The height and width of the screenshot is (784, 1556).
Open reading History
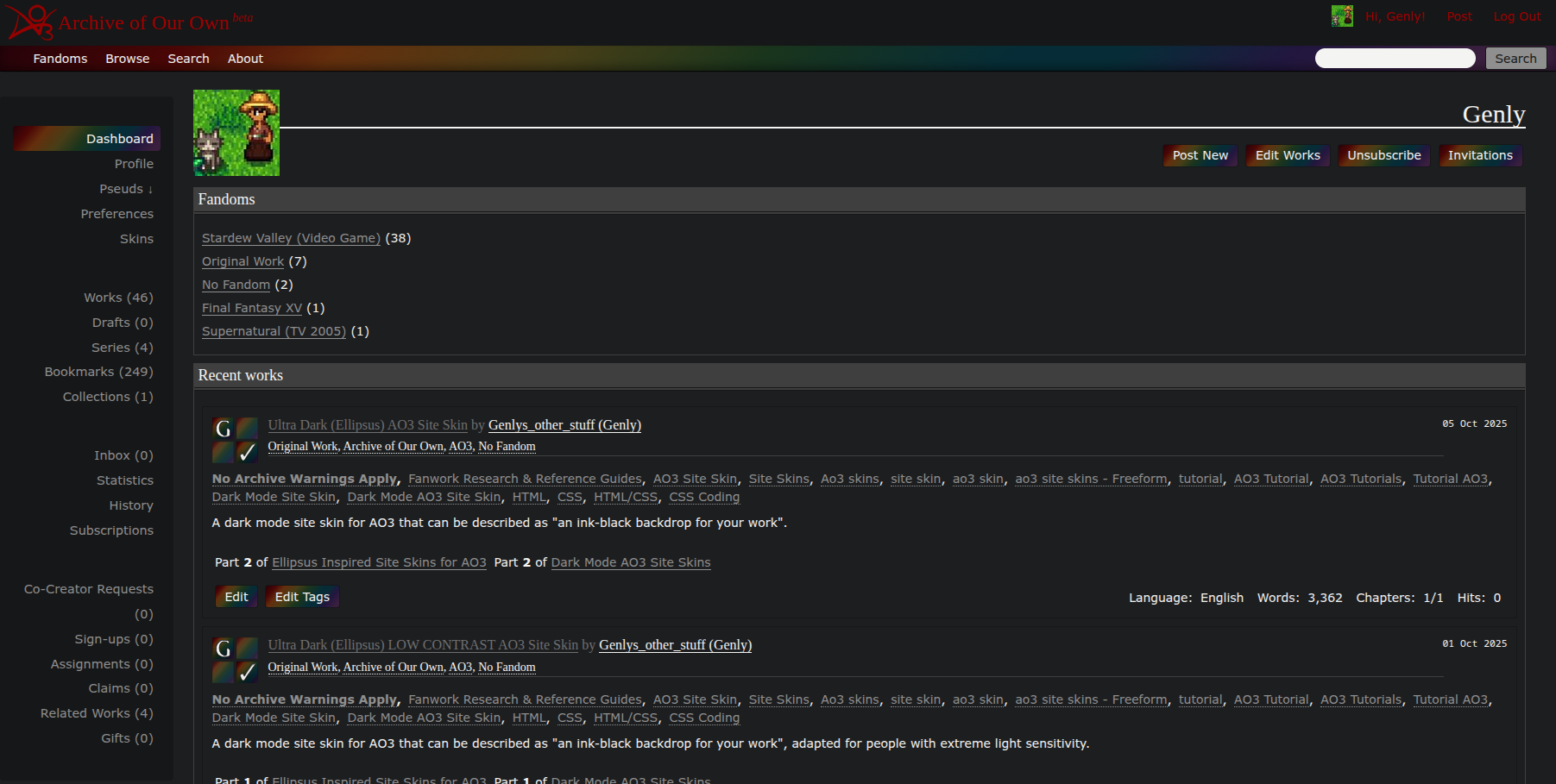(131, 505)
